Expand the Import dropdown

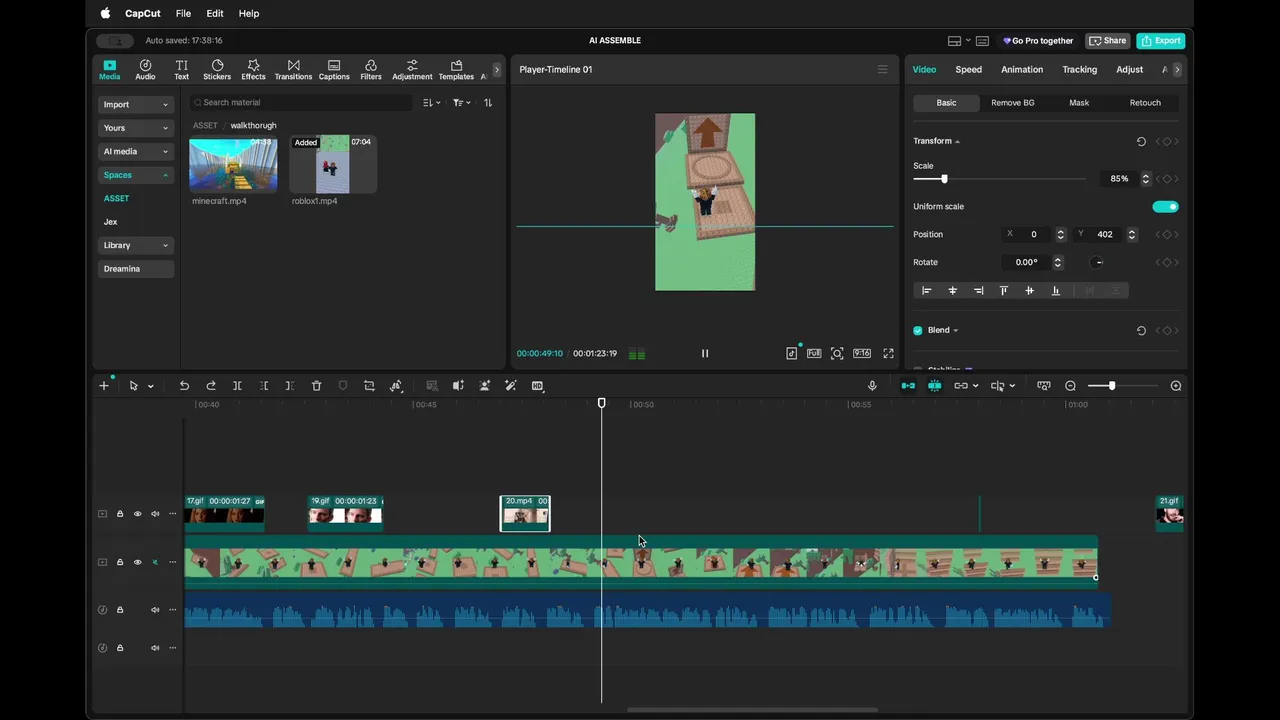click(x=136, y=104)
